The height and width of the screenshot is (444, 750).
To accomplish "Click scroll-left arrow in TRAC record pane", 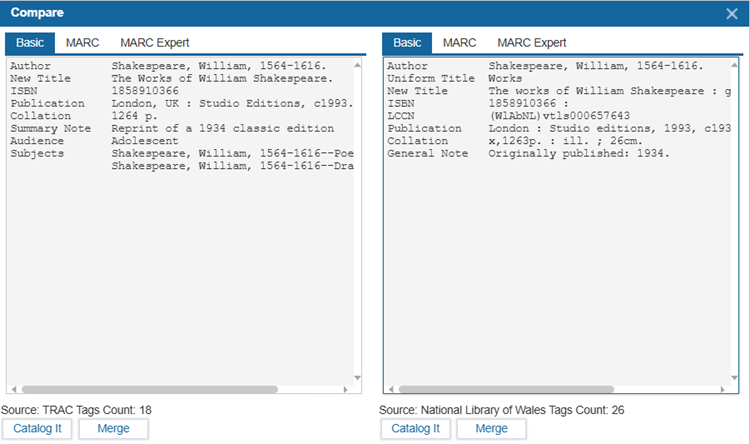I will tap(14, 389).
